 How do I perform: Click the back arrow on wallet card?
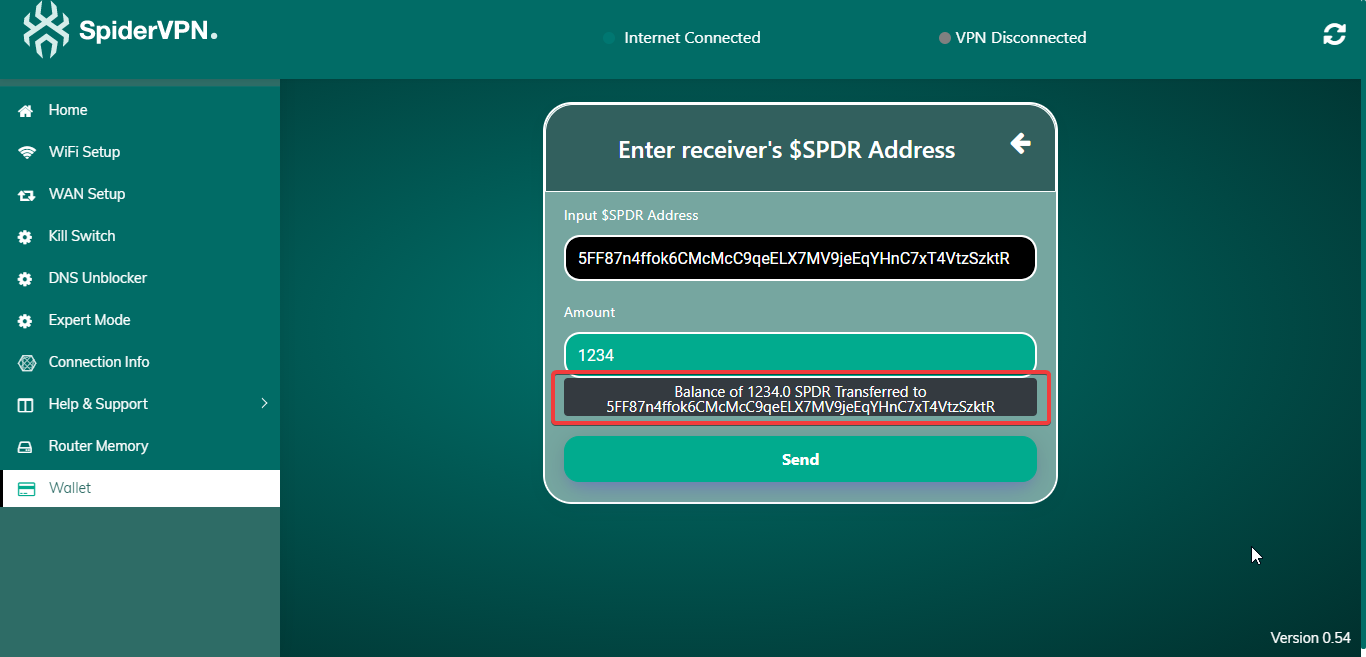pyautogui.click(x=1020, y=144)
